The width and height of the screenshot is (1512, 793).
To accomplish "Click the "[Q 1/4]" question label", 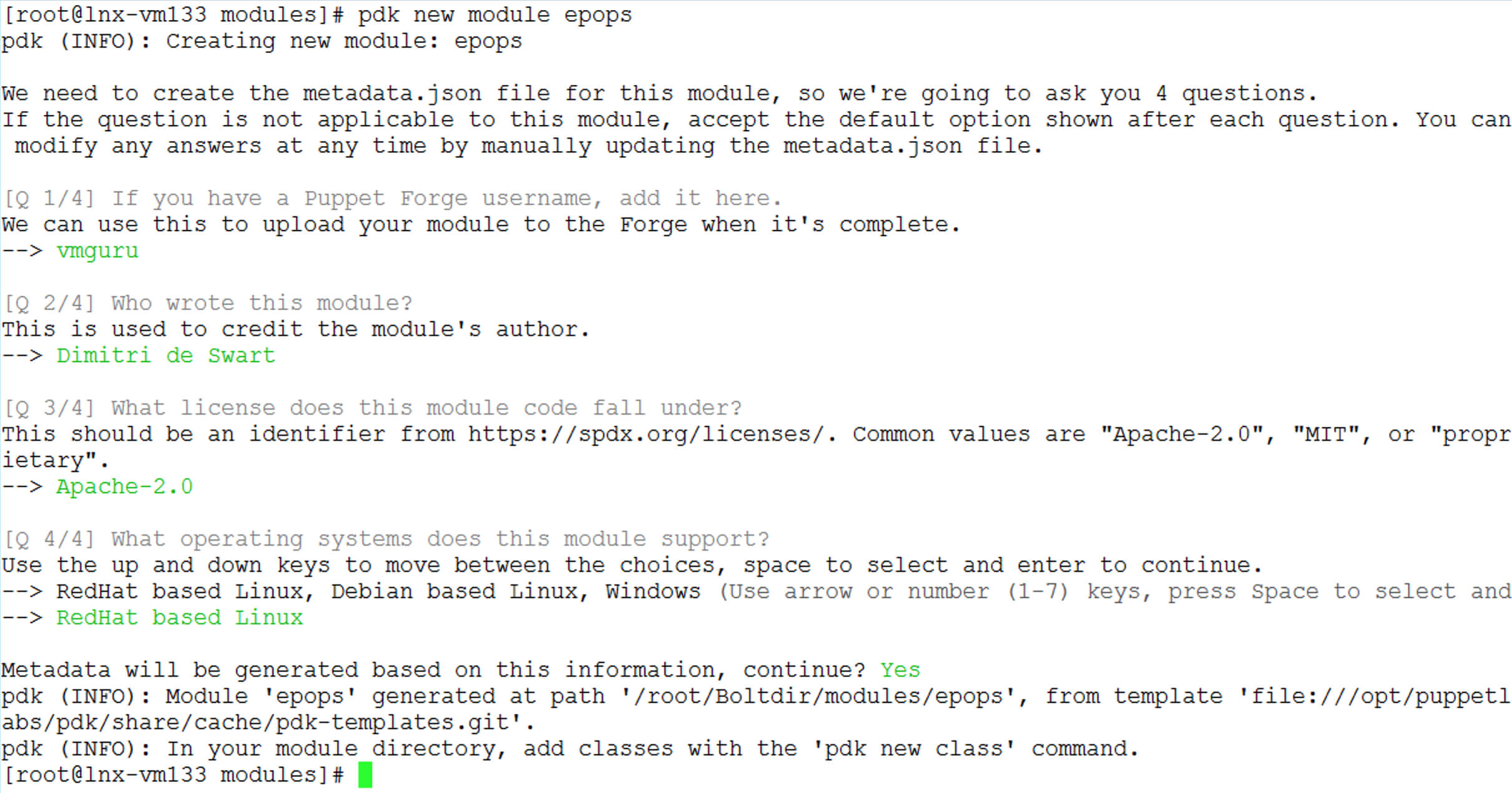I will point(49,199).
